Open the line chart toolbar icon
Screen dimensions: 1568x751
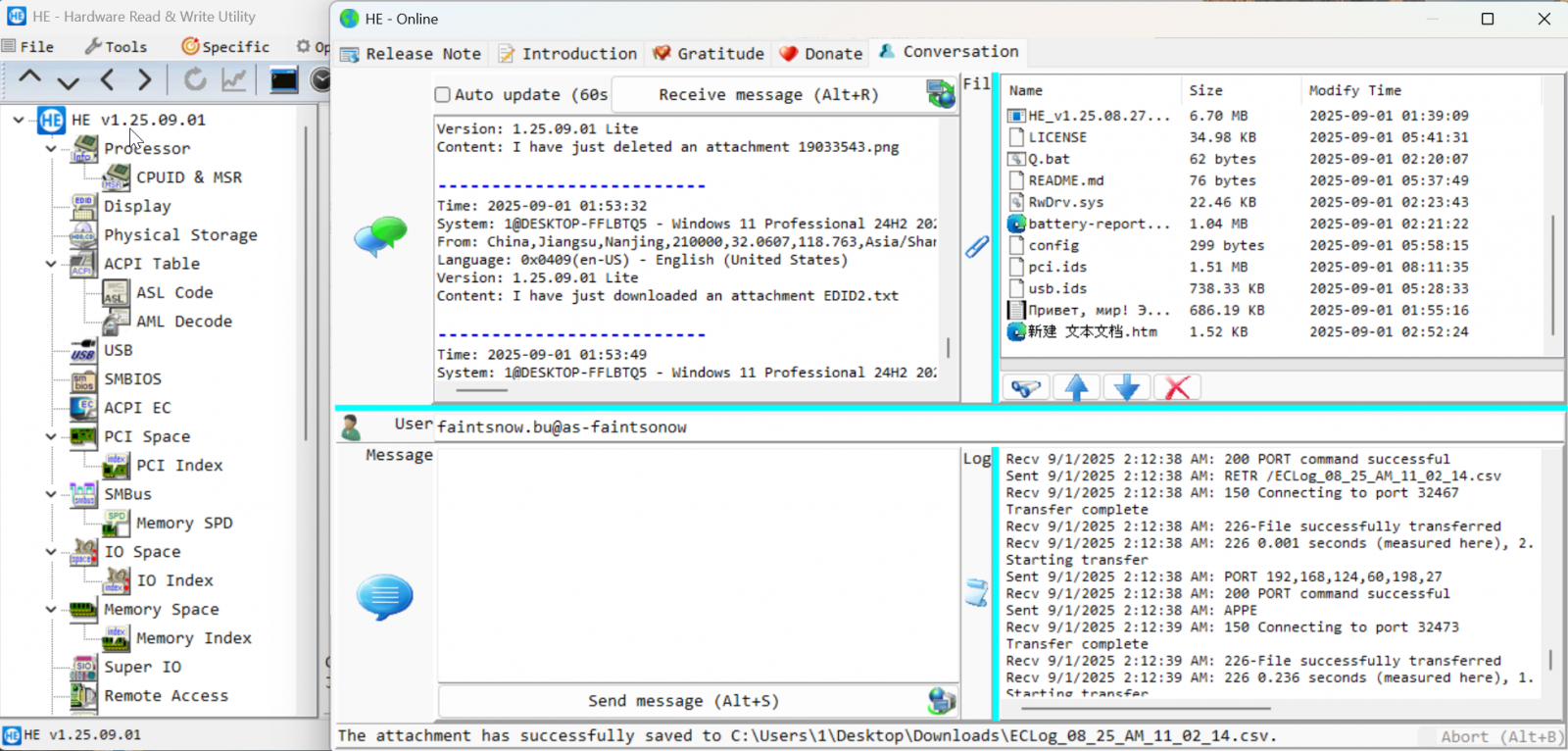(233, 79)
